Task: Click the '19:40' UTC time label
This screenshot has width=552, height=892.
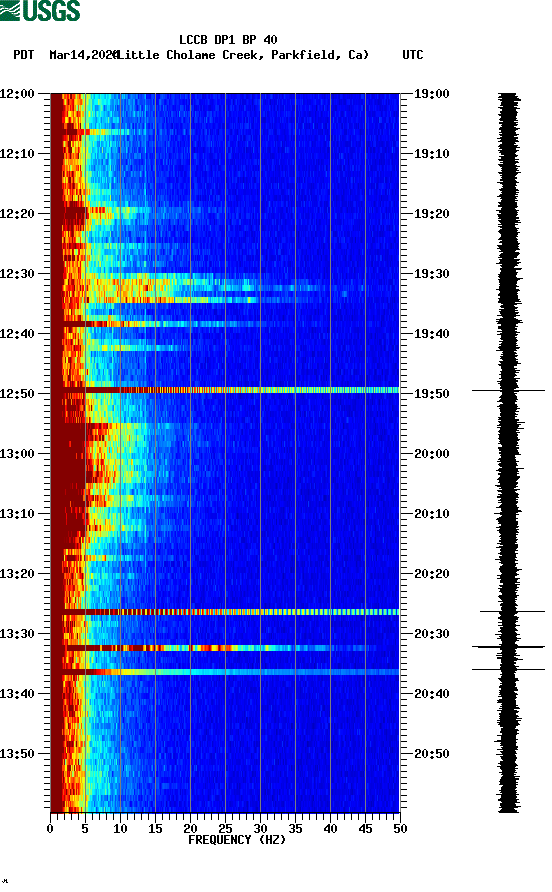Action: pyautogui.click(x=431, y=333)
